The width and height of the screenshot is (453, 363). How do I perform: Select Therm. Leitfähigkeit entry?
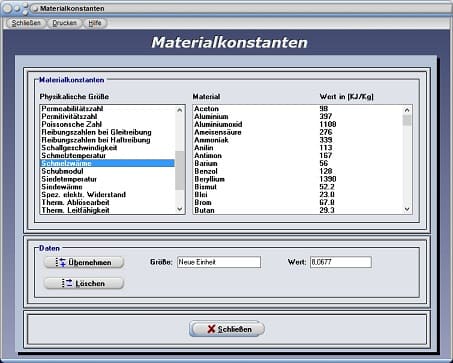point(107,210)
